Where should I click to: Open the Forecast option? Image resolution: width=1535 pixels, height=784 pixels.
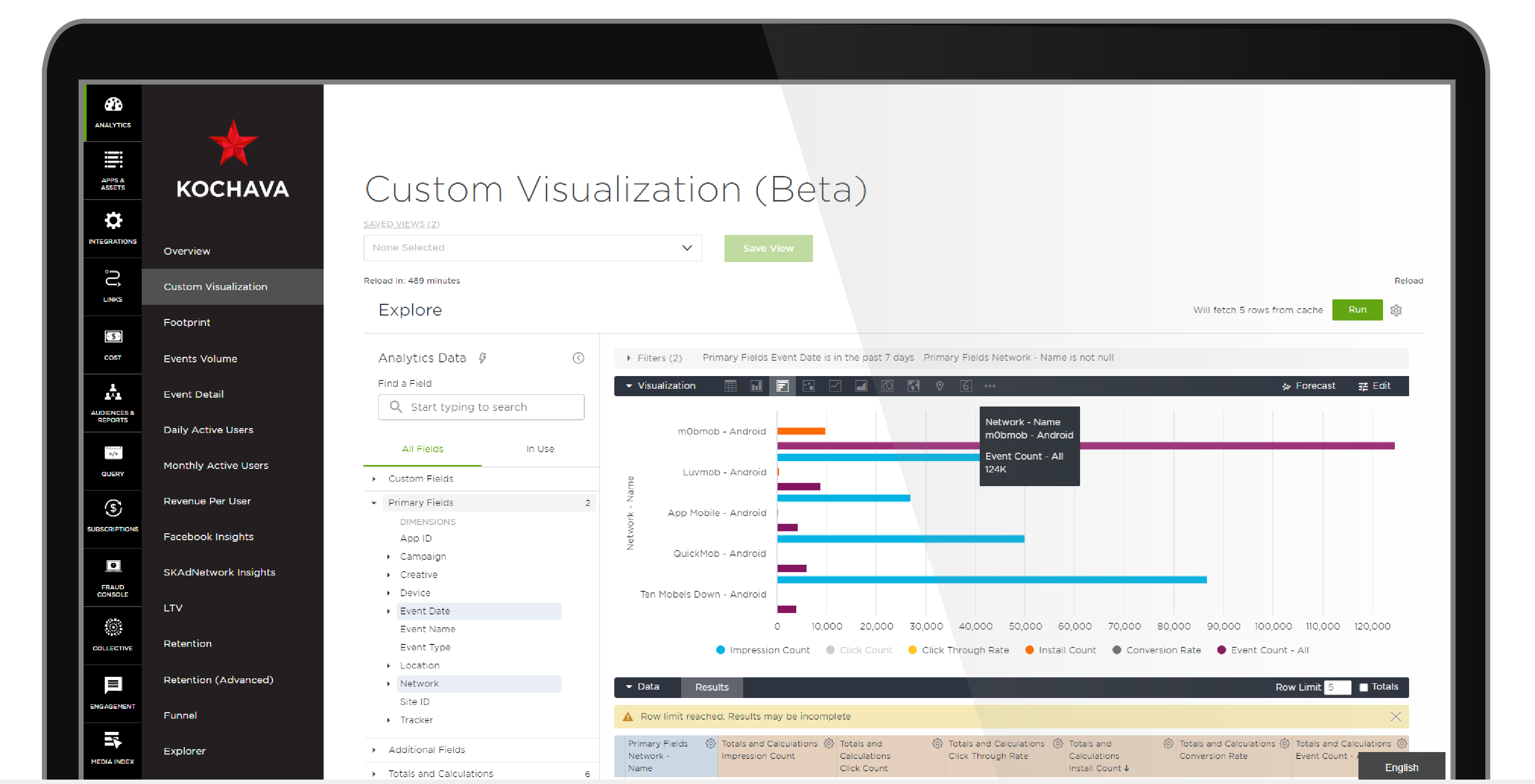(x=1309, y=386)
